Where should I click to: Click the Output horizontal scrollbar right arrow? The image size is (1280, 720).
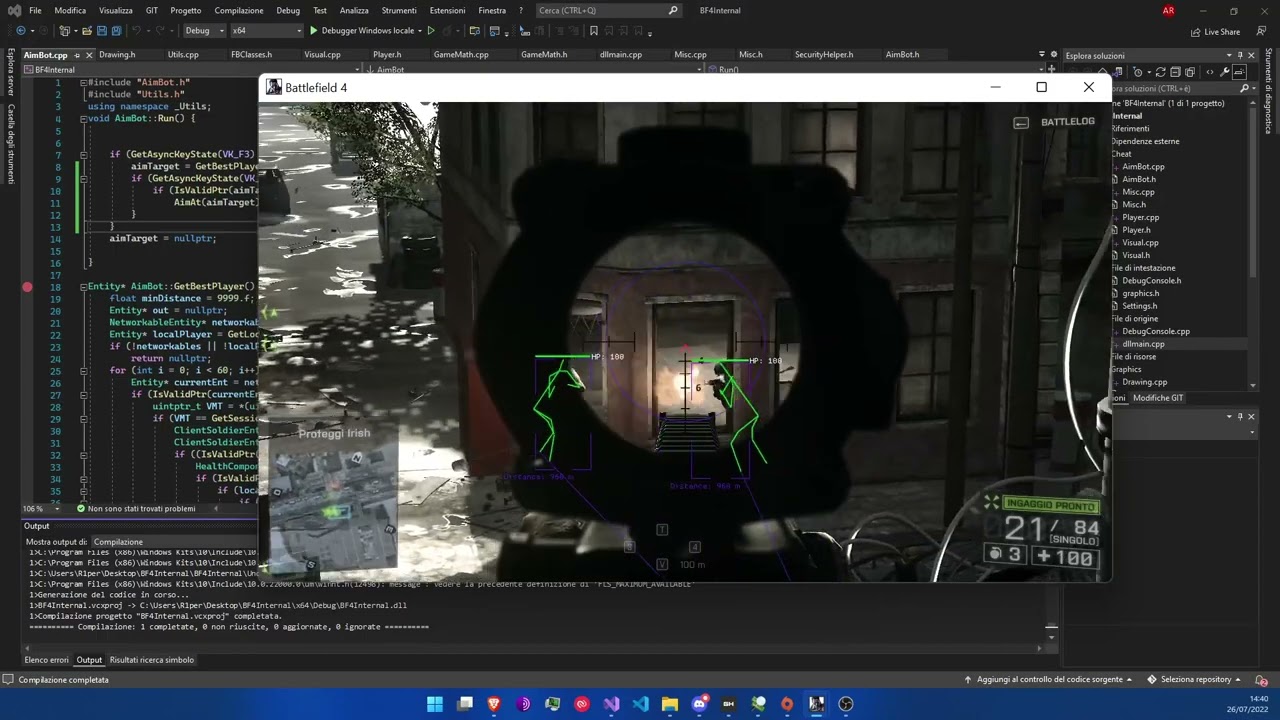click(x=1038, y=647)
